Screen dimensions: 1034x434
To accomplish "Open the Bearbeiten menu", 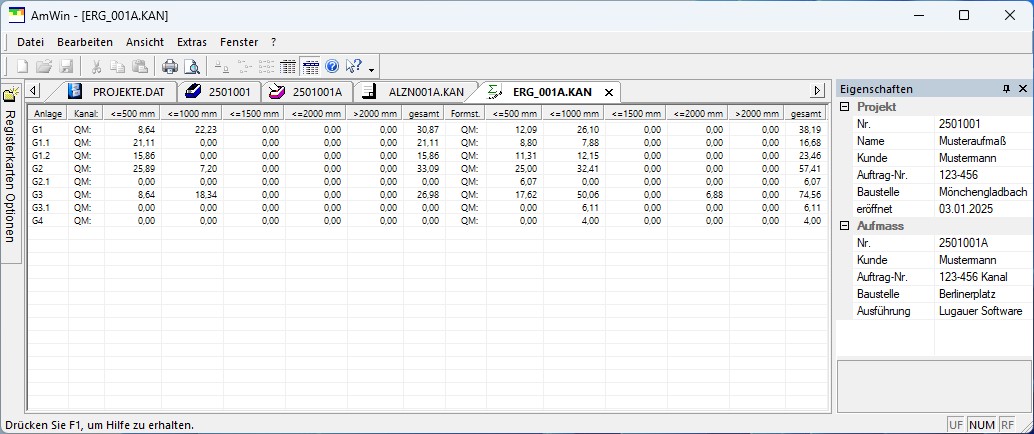I will [x=85, y=42].
